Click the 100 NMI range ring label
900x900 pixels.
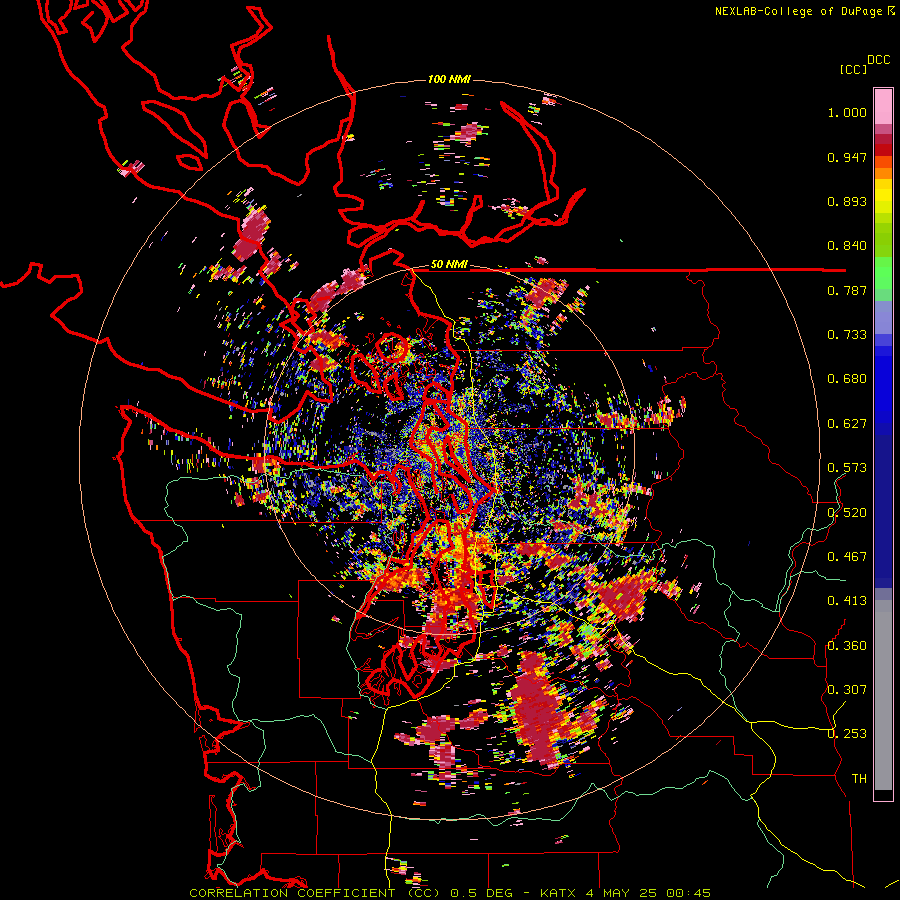(x=449, y=79)
